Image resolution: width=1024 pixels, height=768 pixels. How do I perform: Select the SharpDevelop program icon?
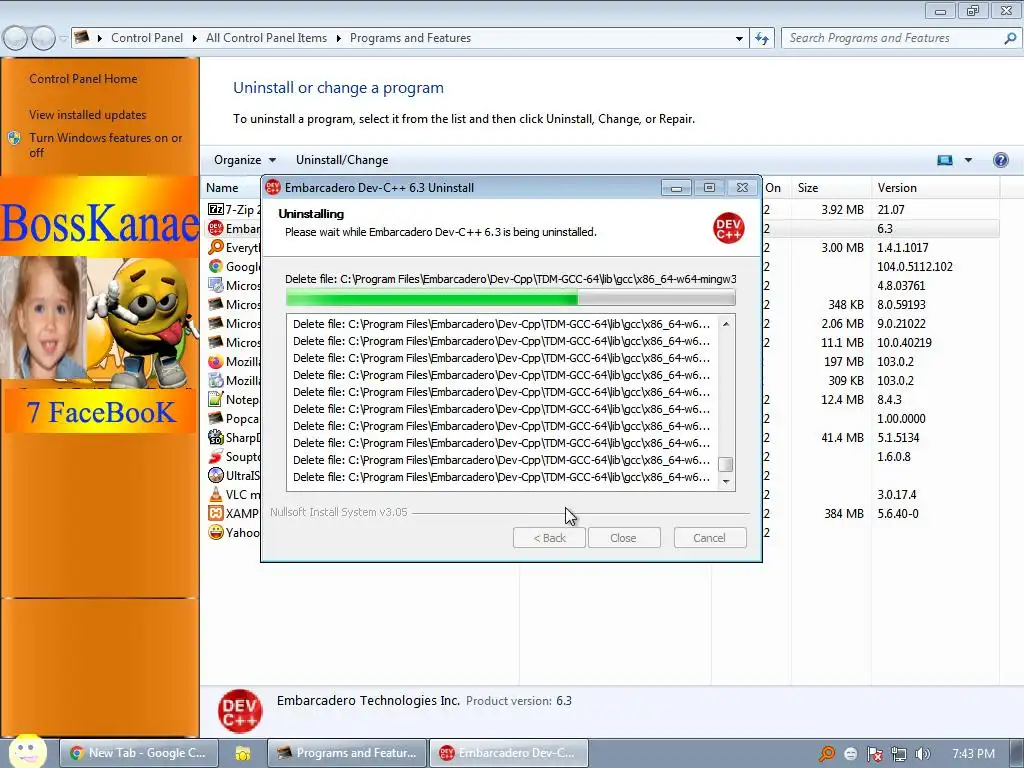coord(216,438)
